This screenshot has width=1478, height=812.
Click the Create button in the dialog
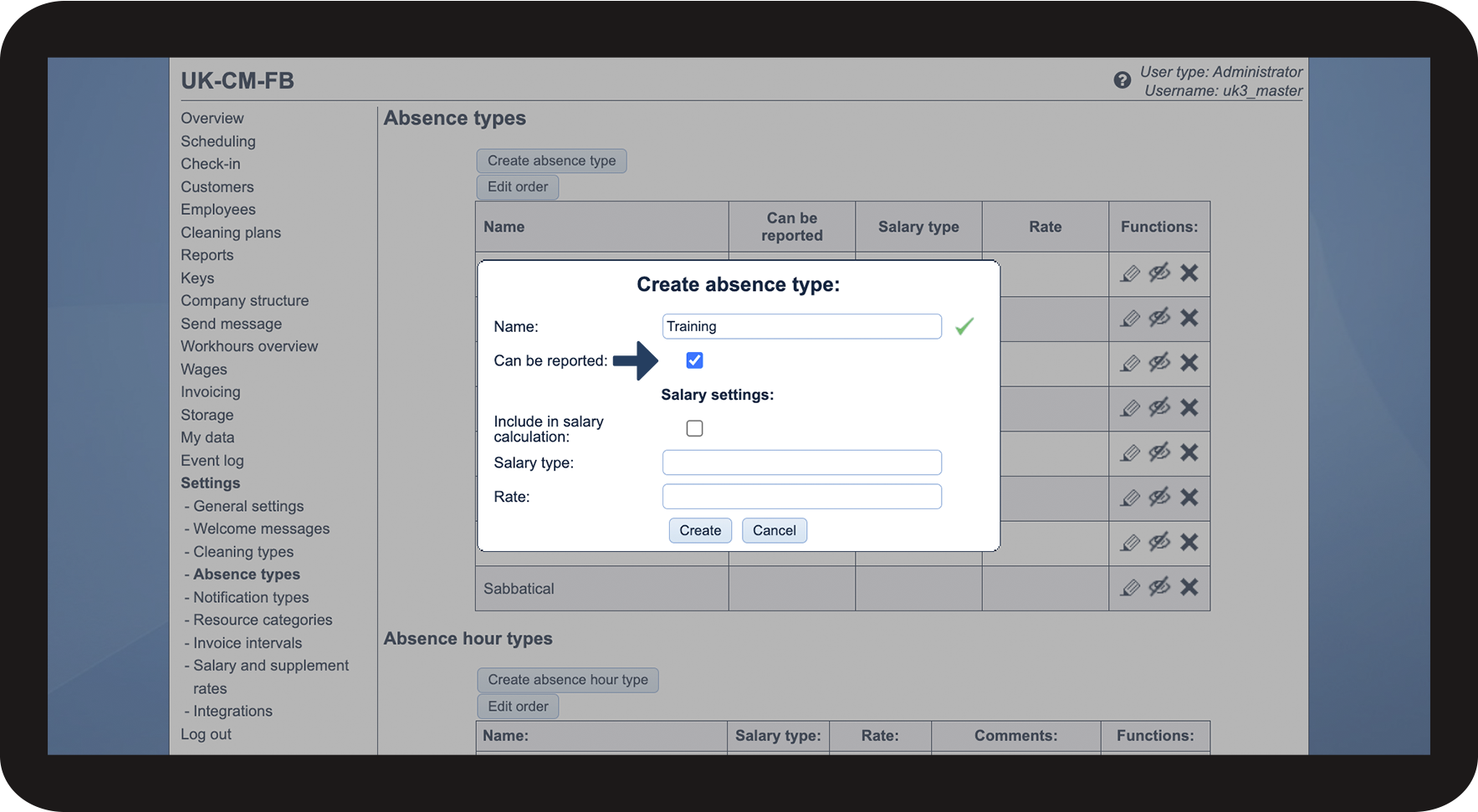coord(699,530)
